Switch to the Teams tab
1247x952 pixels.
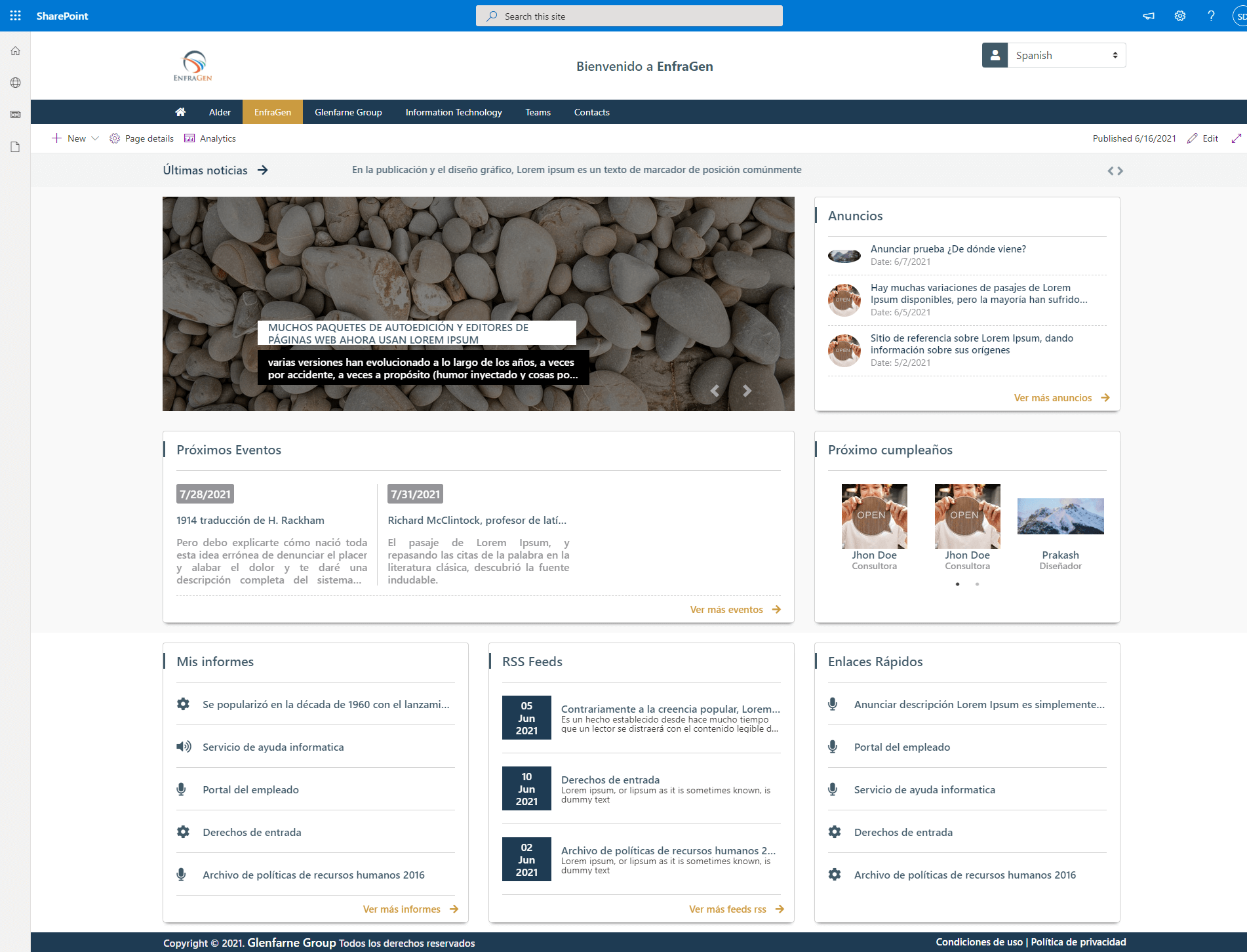pos(538,112)
